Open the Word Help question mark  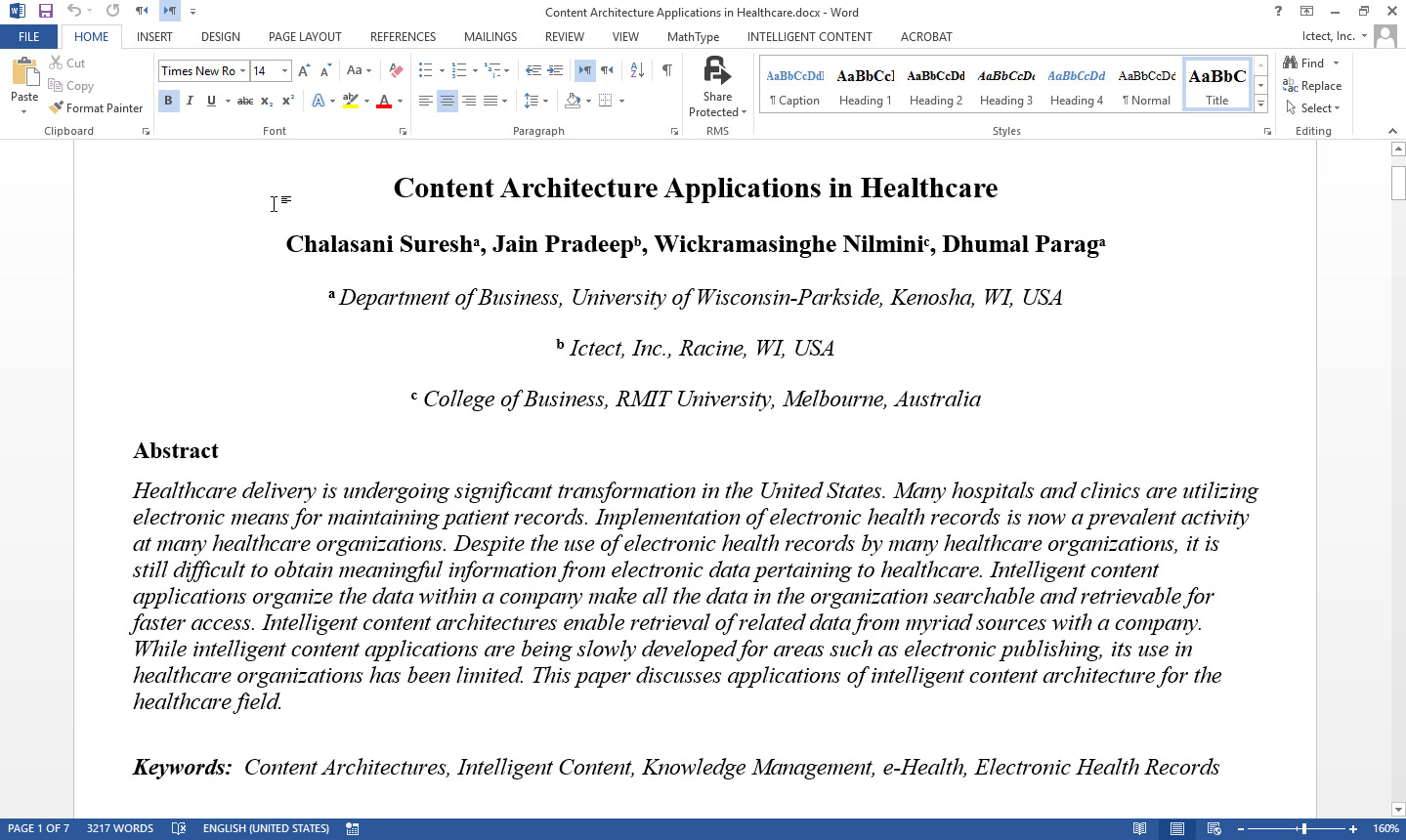[x=1278, y=12]
